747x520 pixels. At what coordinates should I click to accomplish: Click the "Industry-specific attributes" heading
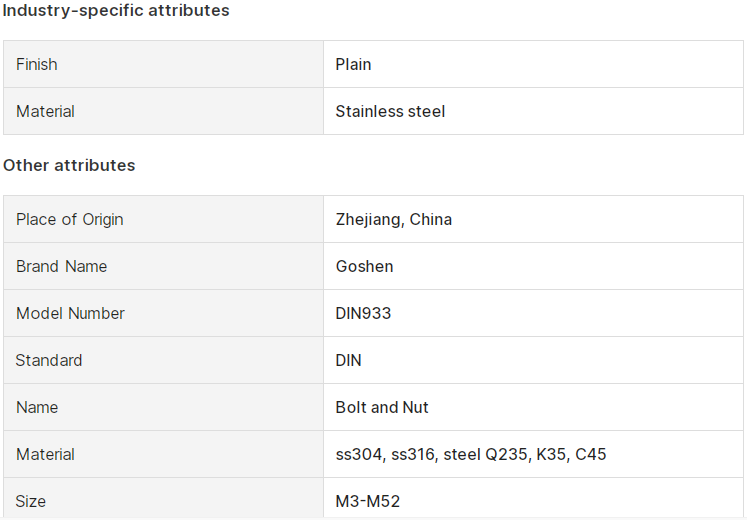coord(116,11)
